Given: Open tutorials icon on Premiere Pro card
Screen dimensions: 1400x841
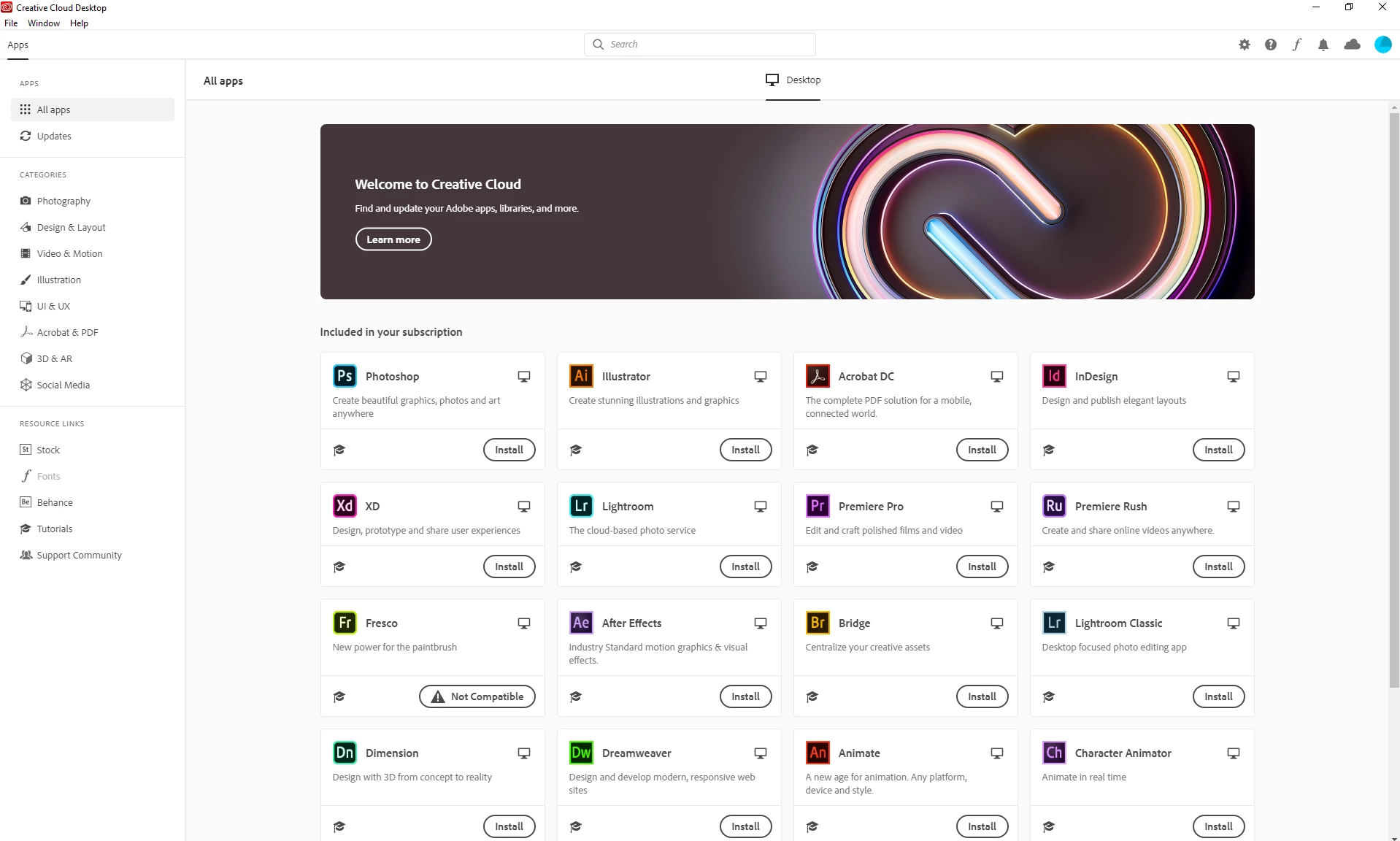Looking at the screenshot, I should [812, 567].
